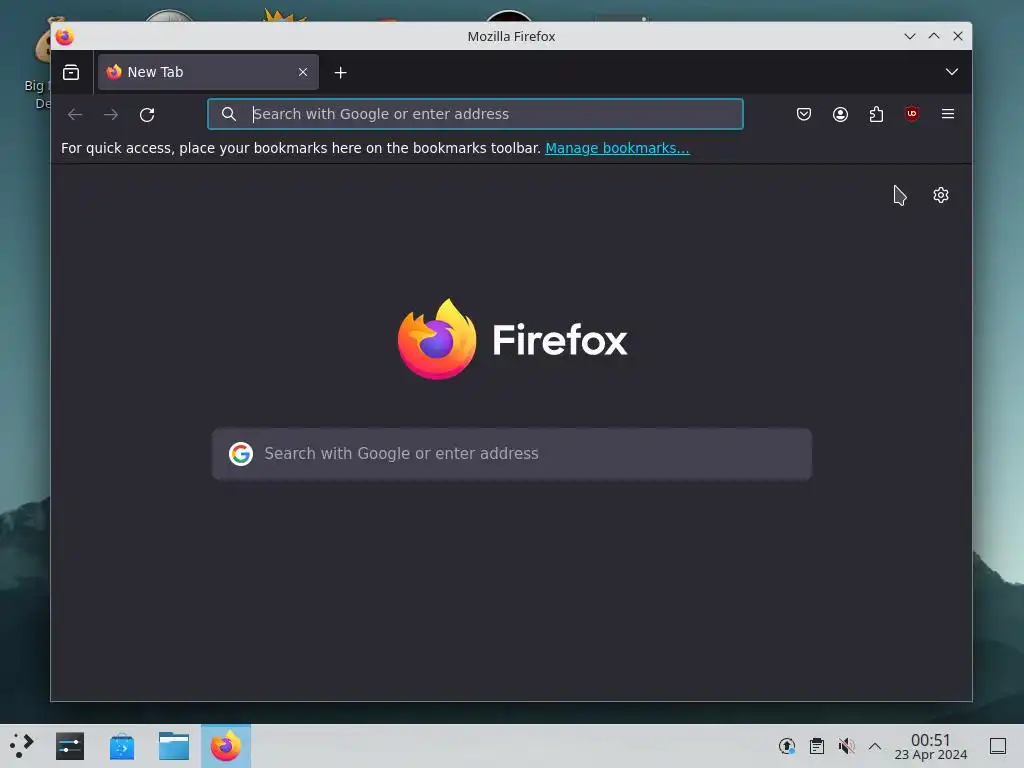Close the Mozilla Firefox window
Screen dimensions: 1024x768
coord(958,37)
